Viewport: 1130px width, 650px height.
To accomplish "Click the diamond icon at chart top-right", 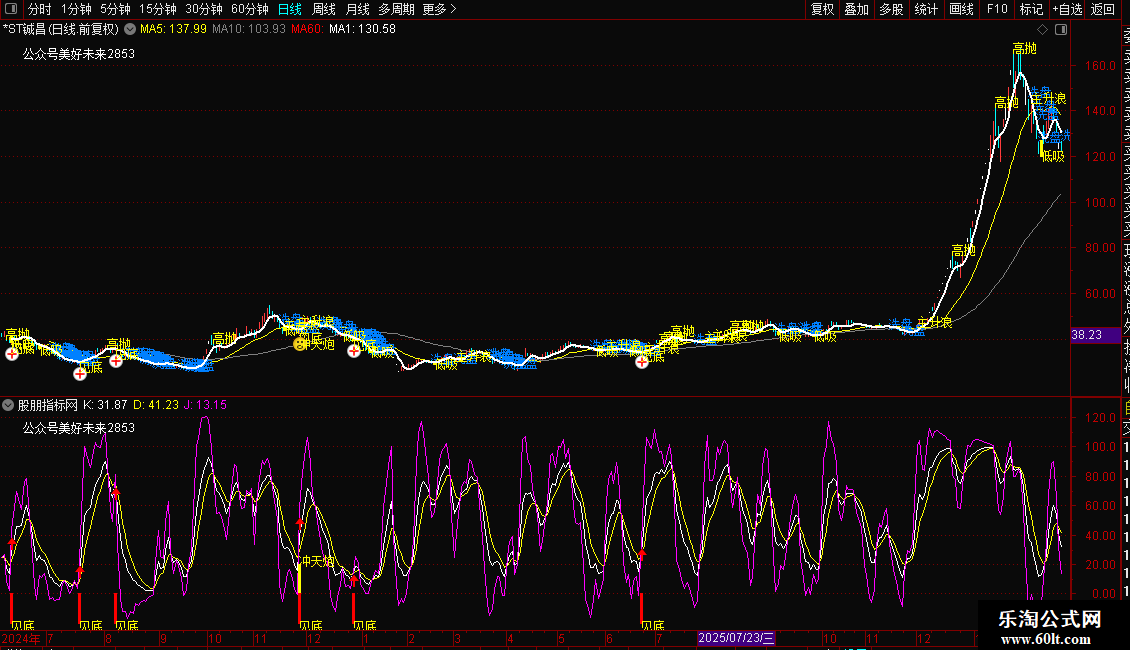I will (x=1043, y=29).
